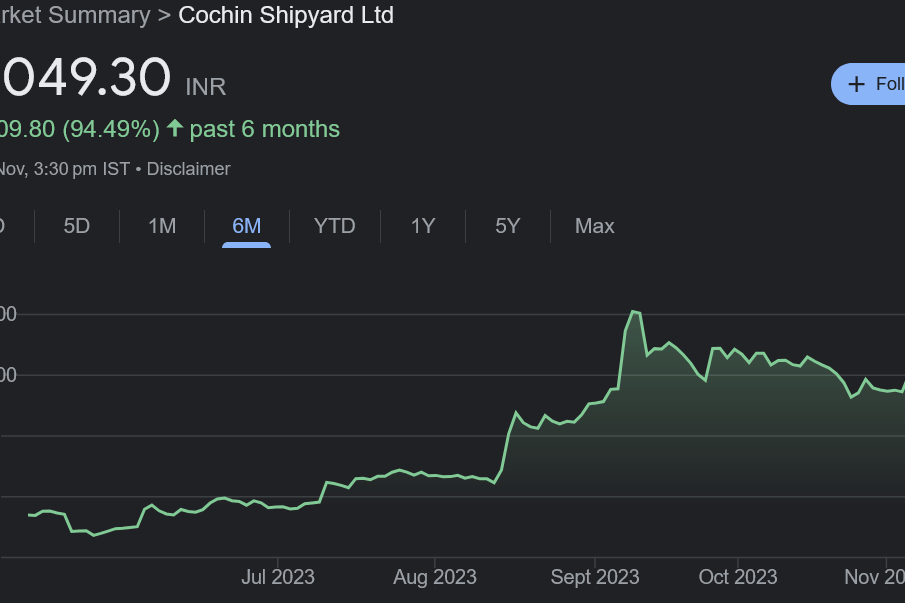Image resolution: width=905 pixels, height=603 pixels.
Task: Switch to the 5D time range
Action: click(77, 226)
